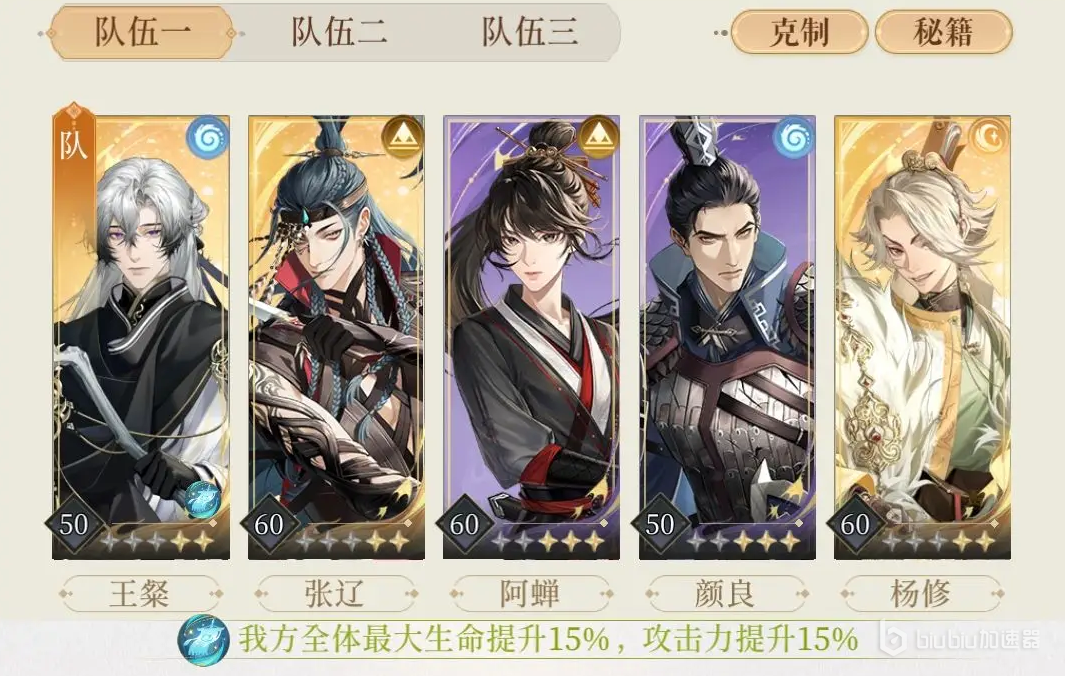Image resolution: width=1065 pixels, height=676 pixels.
Task: Select the 阿蝉 character portrait
Action: coord(531,337)
